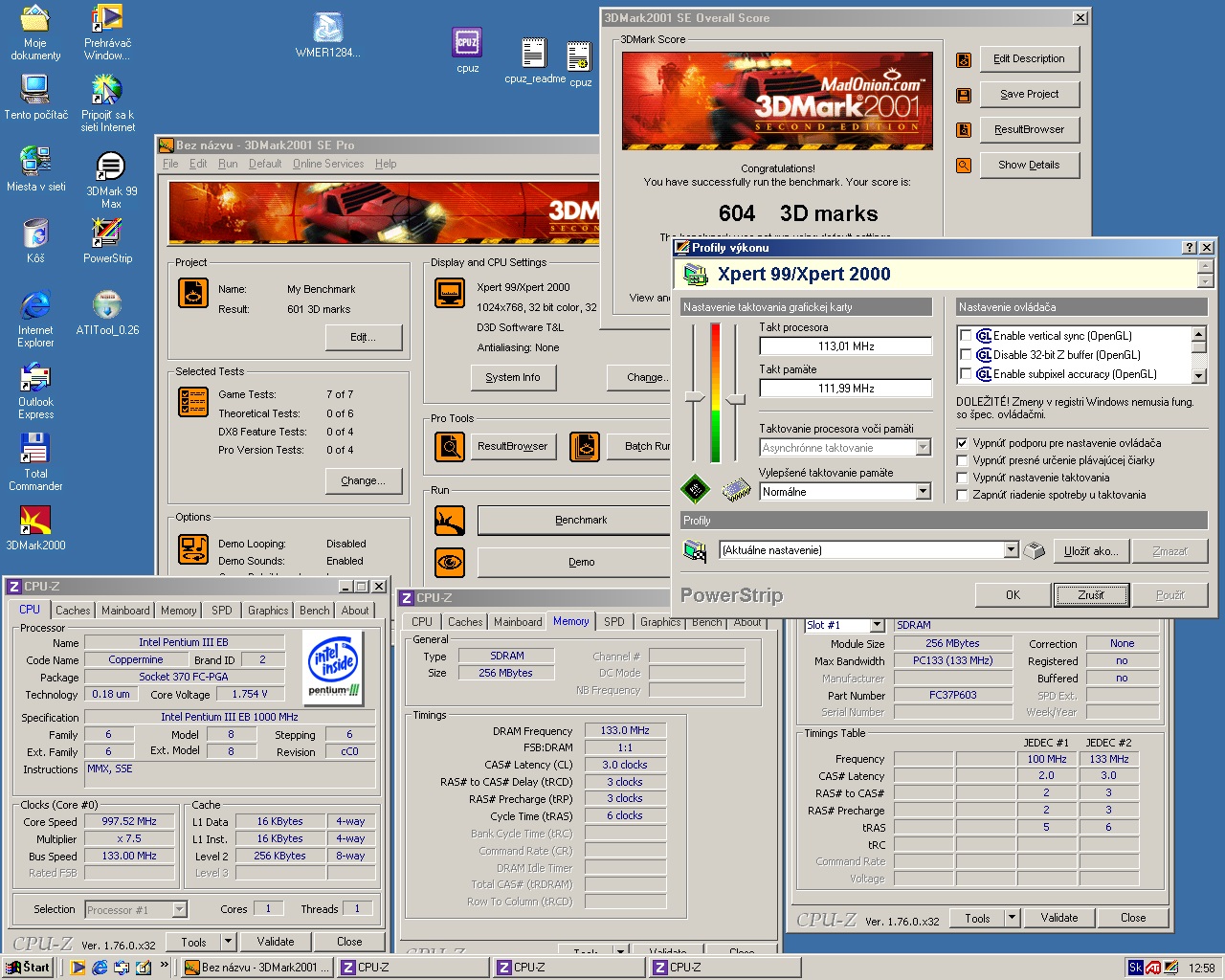Open Asynchrónne taktovanie dropdown
1225x980 pixels.
(923, 448)
